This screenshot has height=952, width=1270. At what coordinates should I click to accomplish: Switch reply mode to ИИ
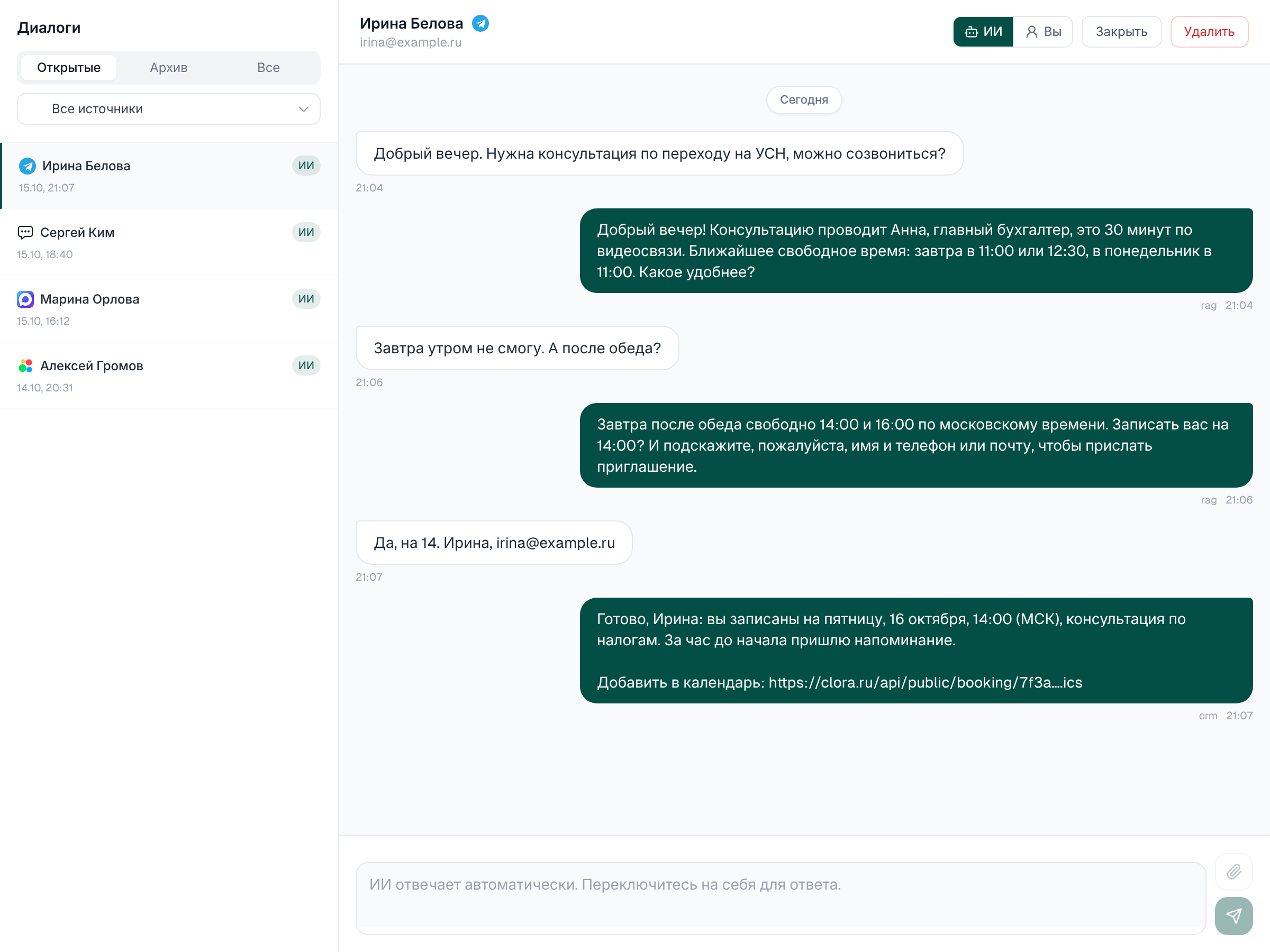983,32
